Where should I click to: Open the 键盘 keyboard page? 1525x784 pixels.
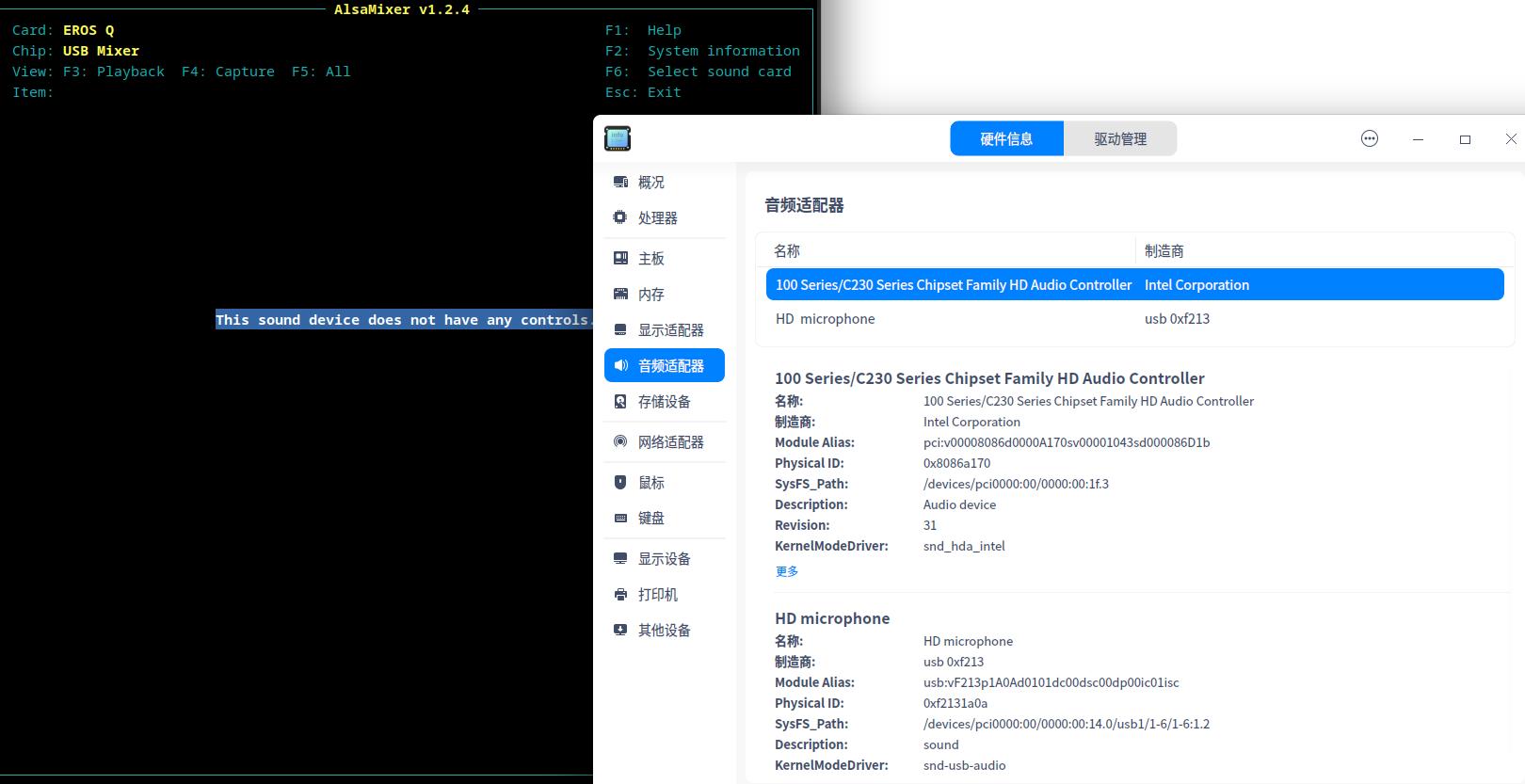[x=665, y=518]
